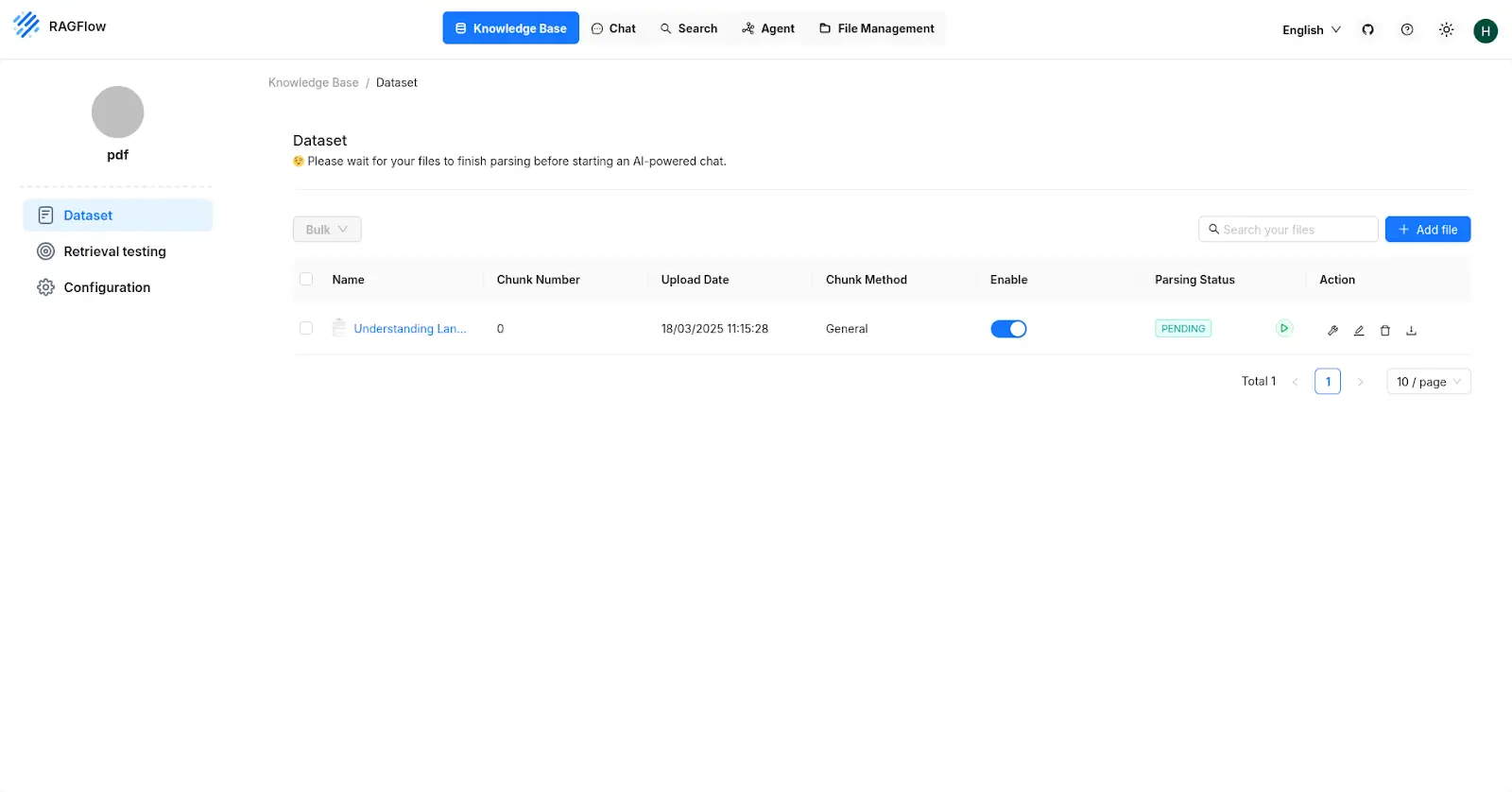Viewport: 1512px width, 792px height.
Task: Download the file with download icon
Action: pyautogui.click(x=1411, y=330)
